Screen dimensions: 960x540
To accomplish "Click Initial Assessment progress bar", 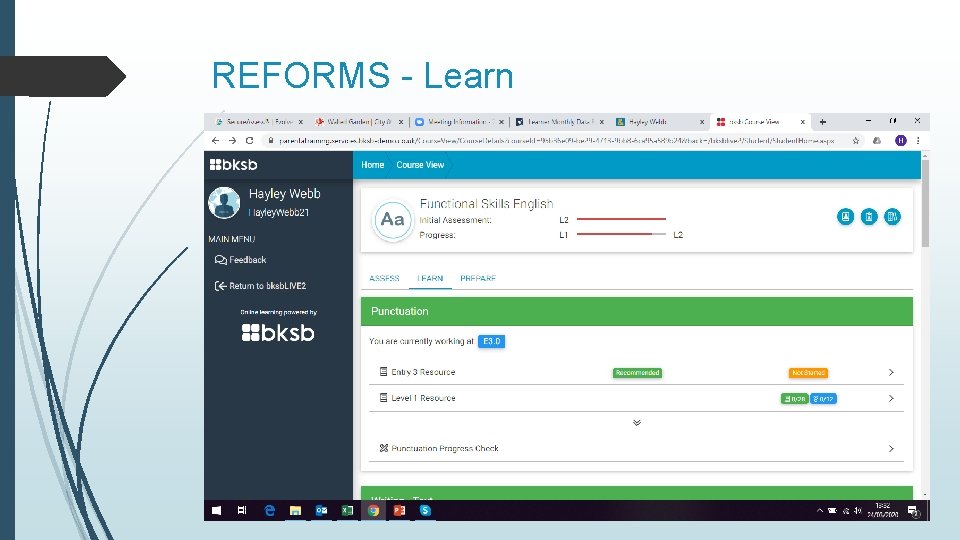I will pyautogui.click(x=621, y=219).
